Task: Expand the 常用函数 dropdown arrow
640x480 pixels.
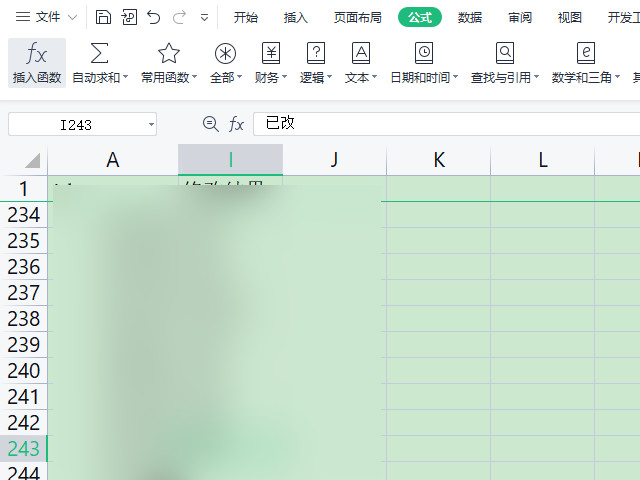Action: [x=195, y=77]
